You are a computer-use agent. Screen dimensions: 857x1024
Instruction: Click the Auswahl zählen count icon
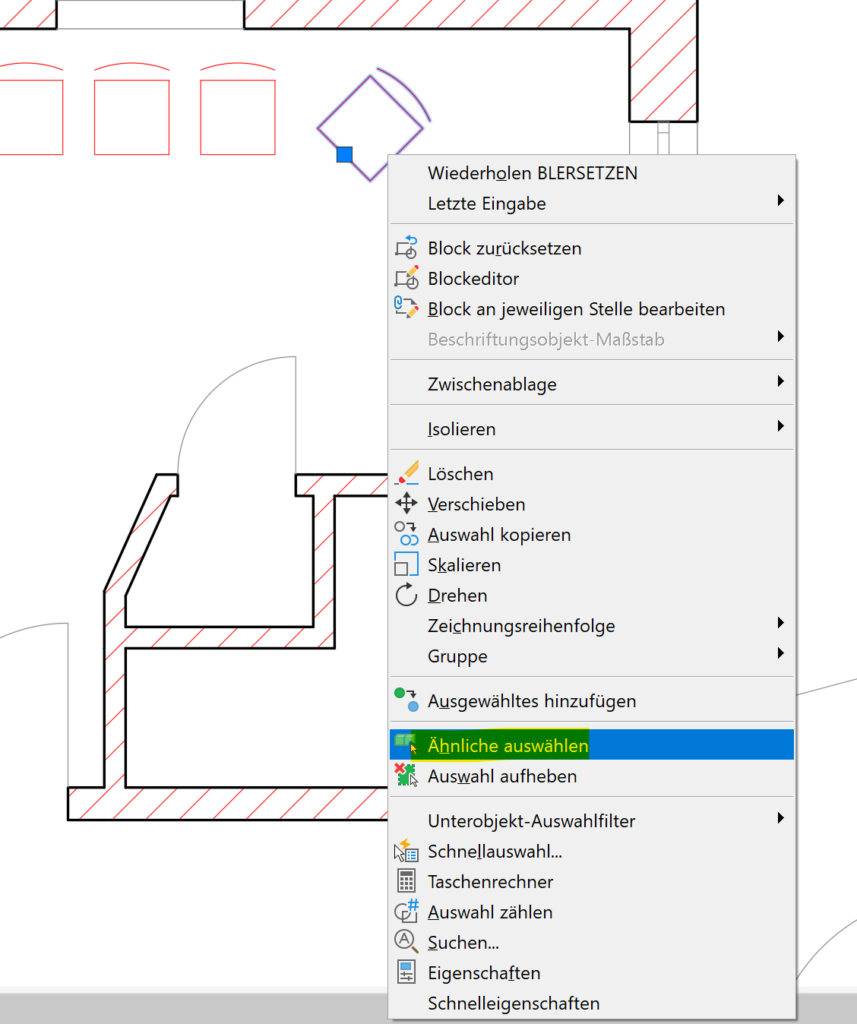pos(406,912)
